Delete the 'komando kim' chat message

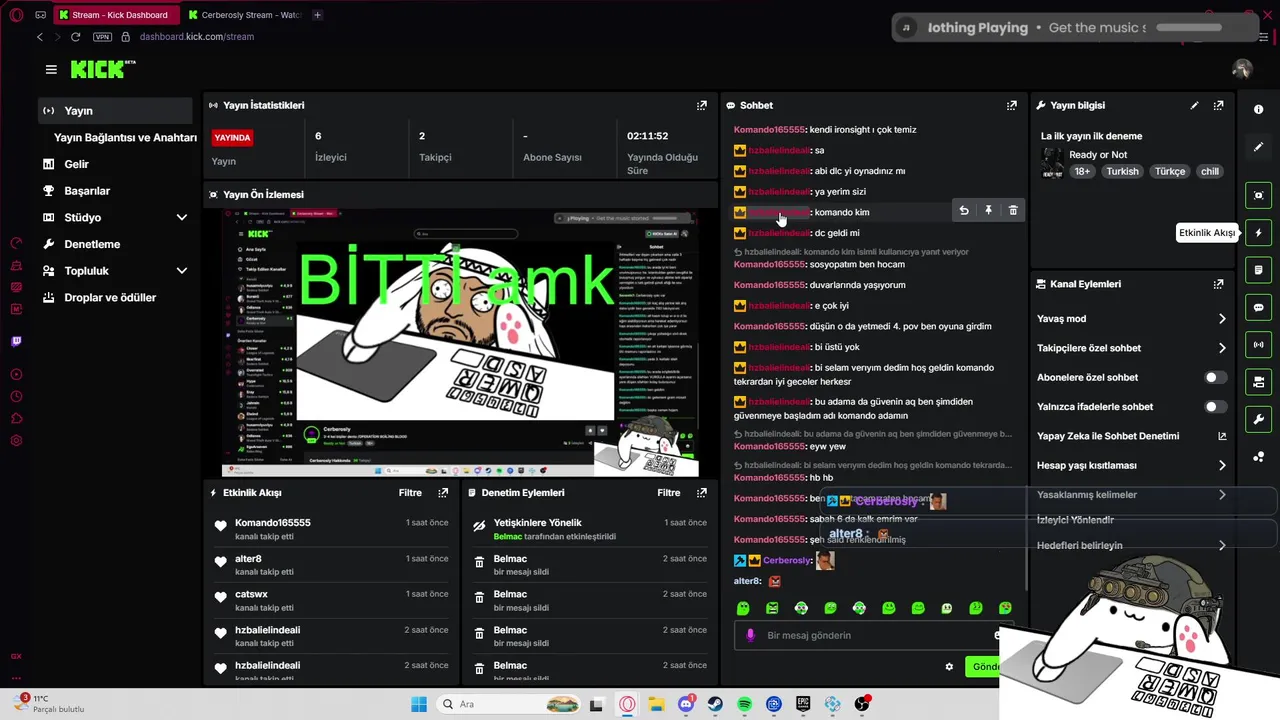point(1013,211)
